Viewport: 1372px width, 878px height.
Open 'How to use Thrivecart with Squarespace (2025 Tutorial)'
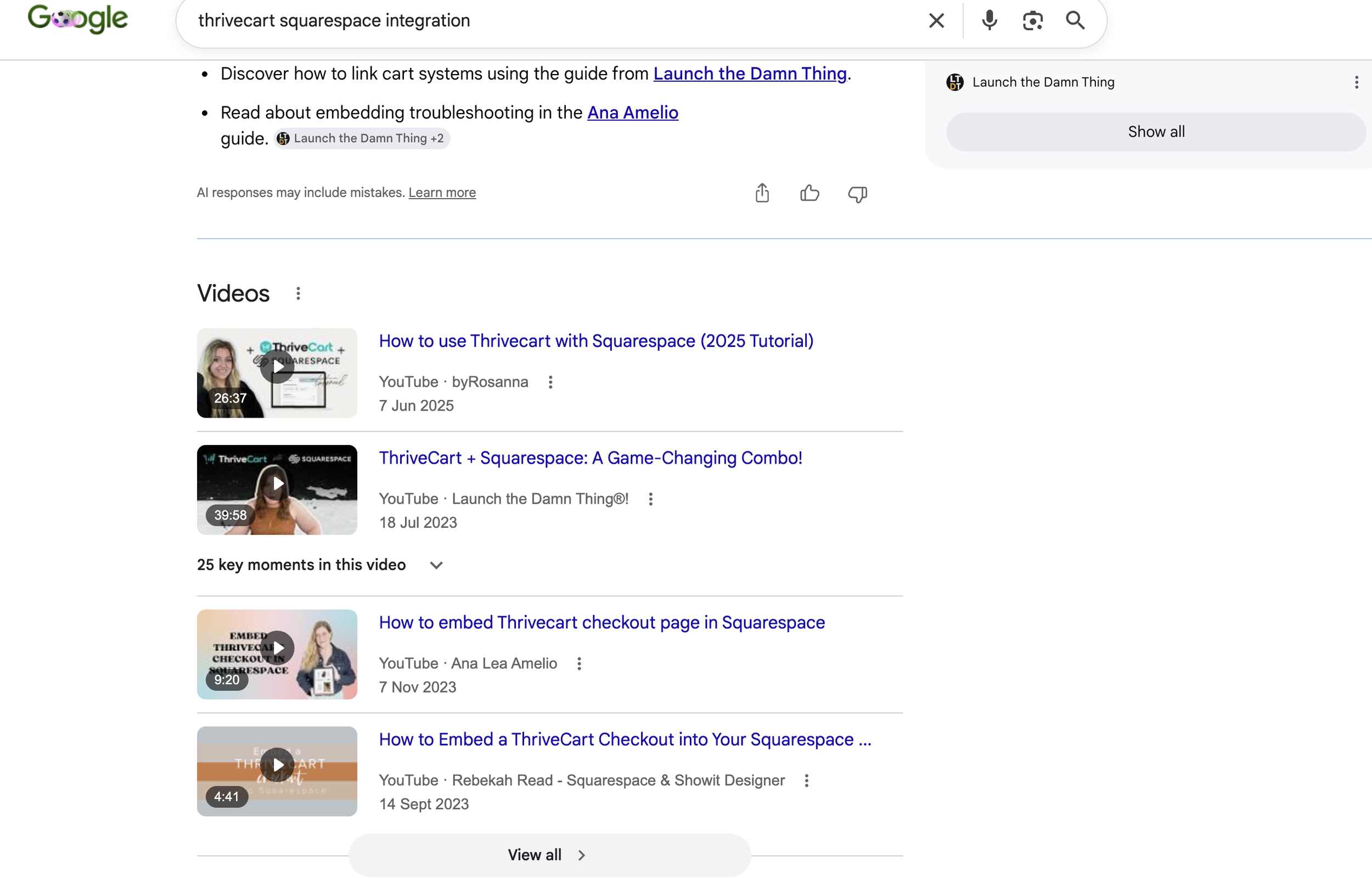(x=596, y=341)
